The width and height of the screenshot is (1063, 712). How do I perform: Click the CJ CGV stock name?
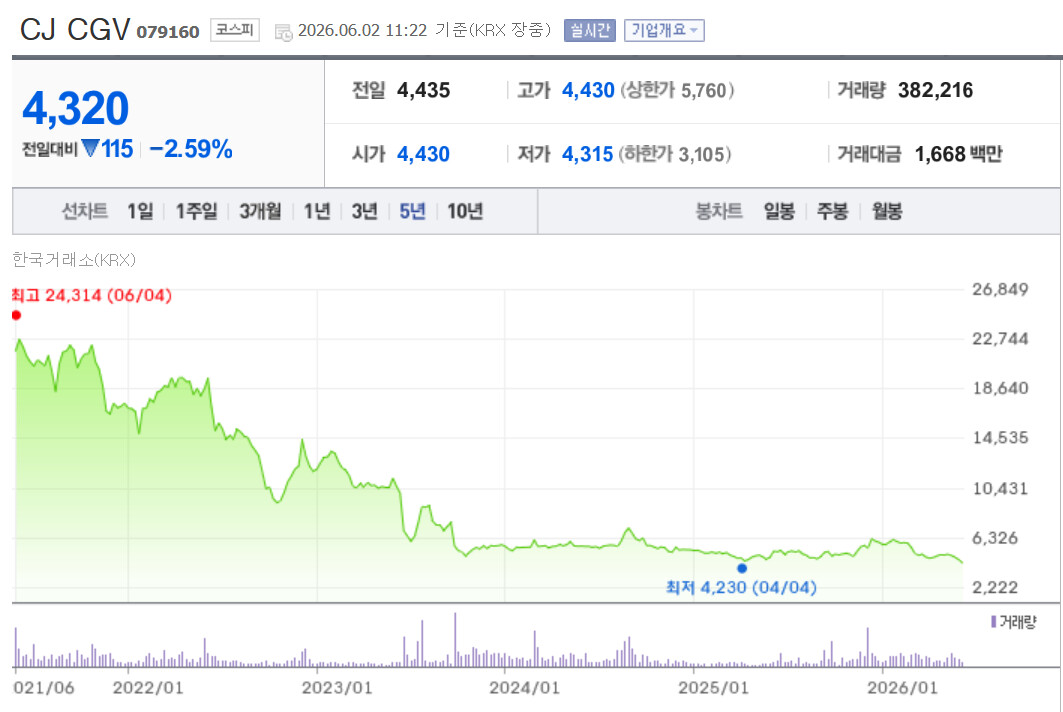(x=75, y=30)
